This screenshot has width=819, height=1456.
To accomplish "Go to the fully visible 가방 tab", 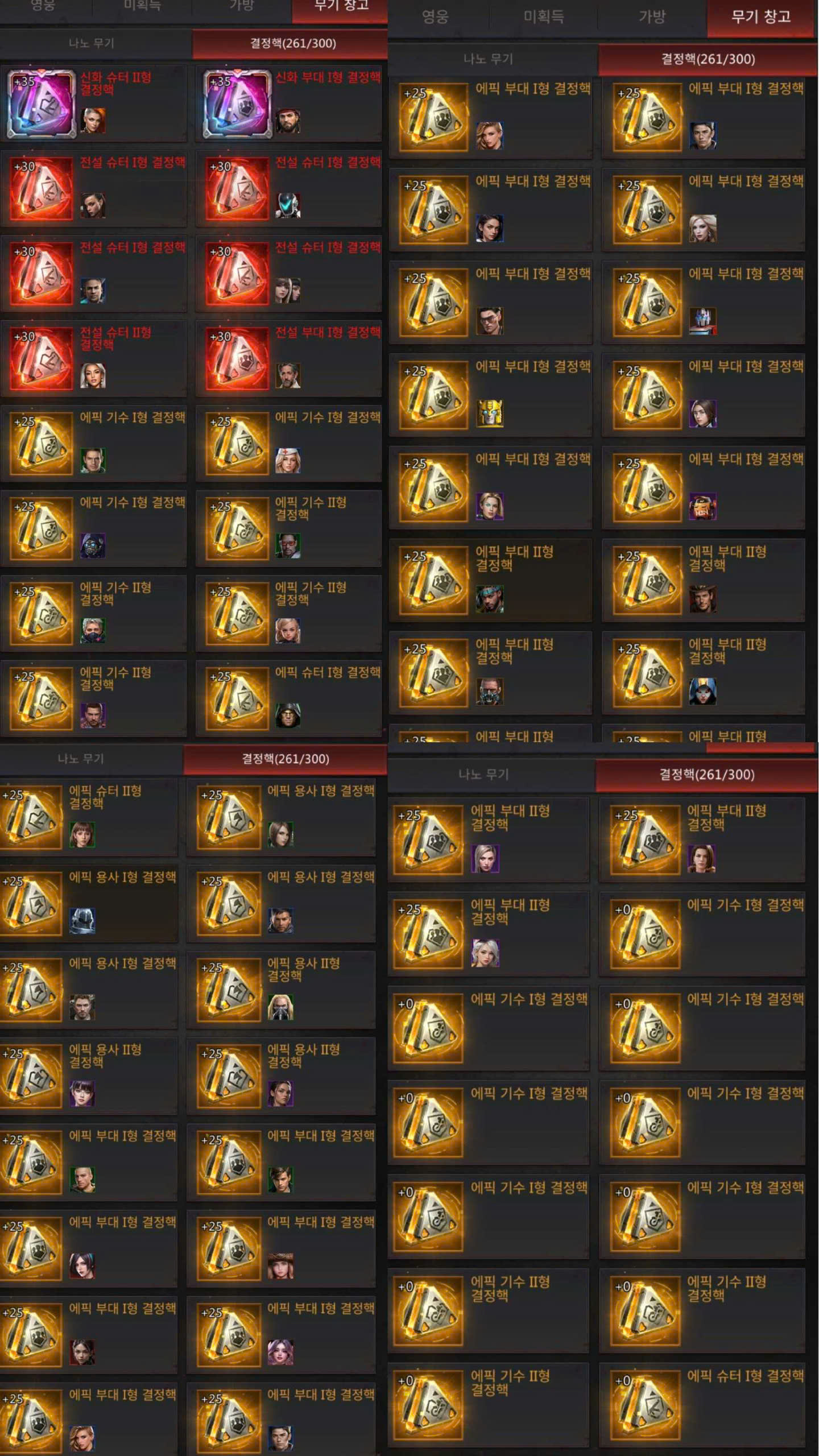I will (652, 16).
